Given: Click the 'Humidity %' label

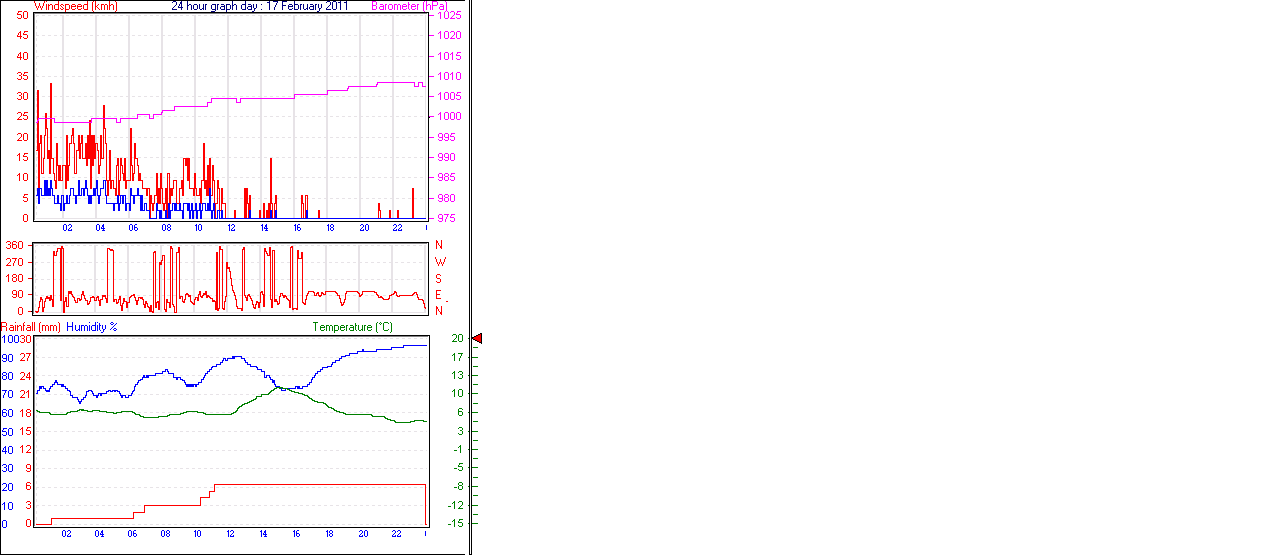Looking at the screenshot, I should (92, 327).
